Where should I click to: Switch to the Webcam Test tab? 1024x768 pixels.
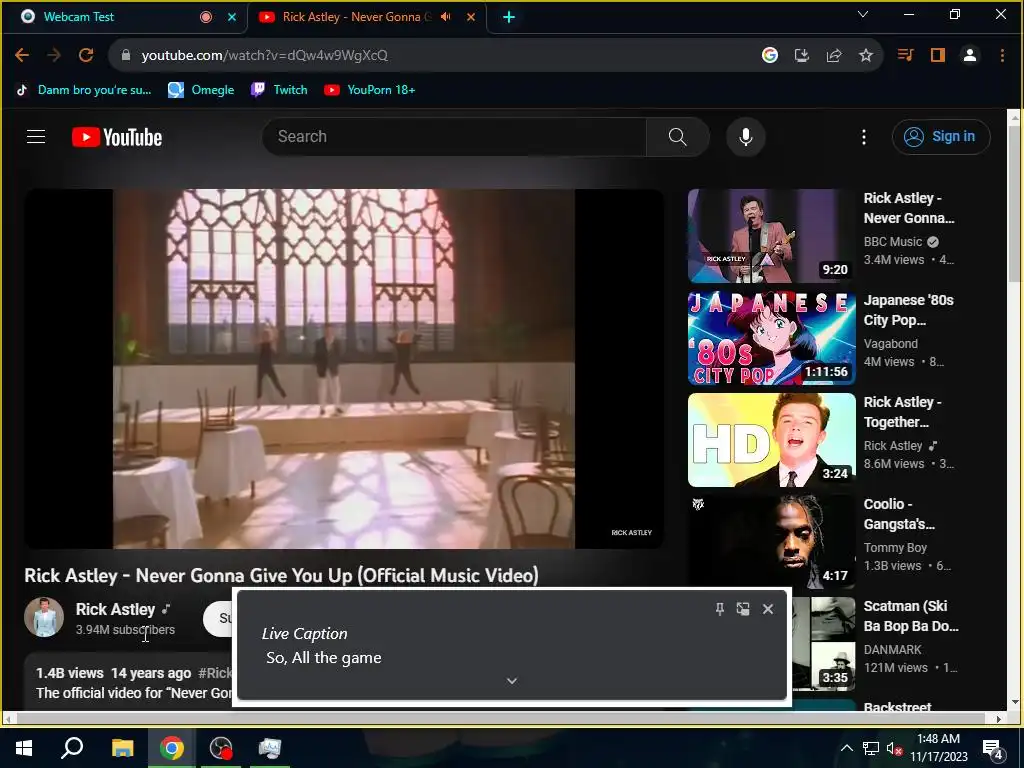(x=125, y=17)
